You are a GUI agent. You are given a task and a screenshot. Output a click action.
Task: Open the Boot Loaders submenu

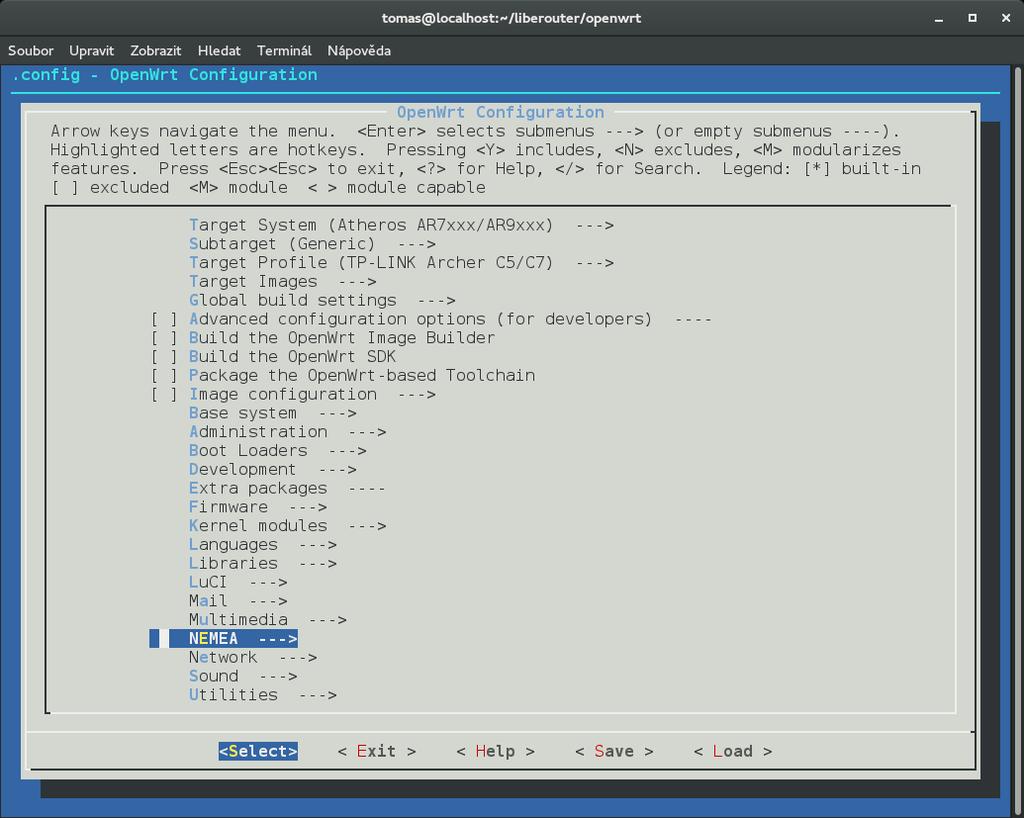click(x=278, y=451)
